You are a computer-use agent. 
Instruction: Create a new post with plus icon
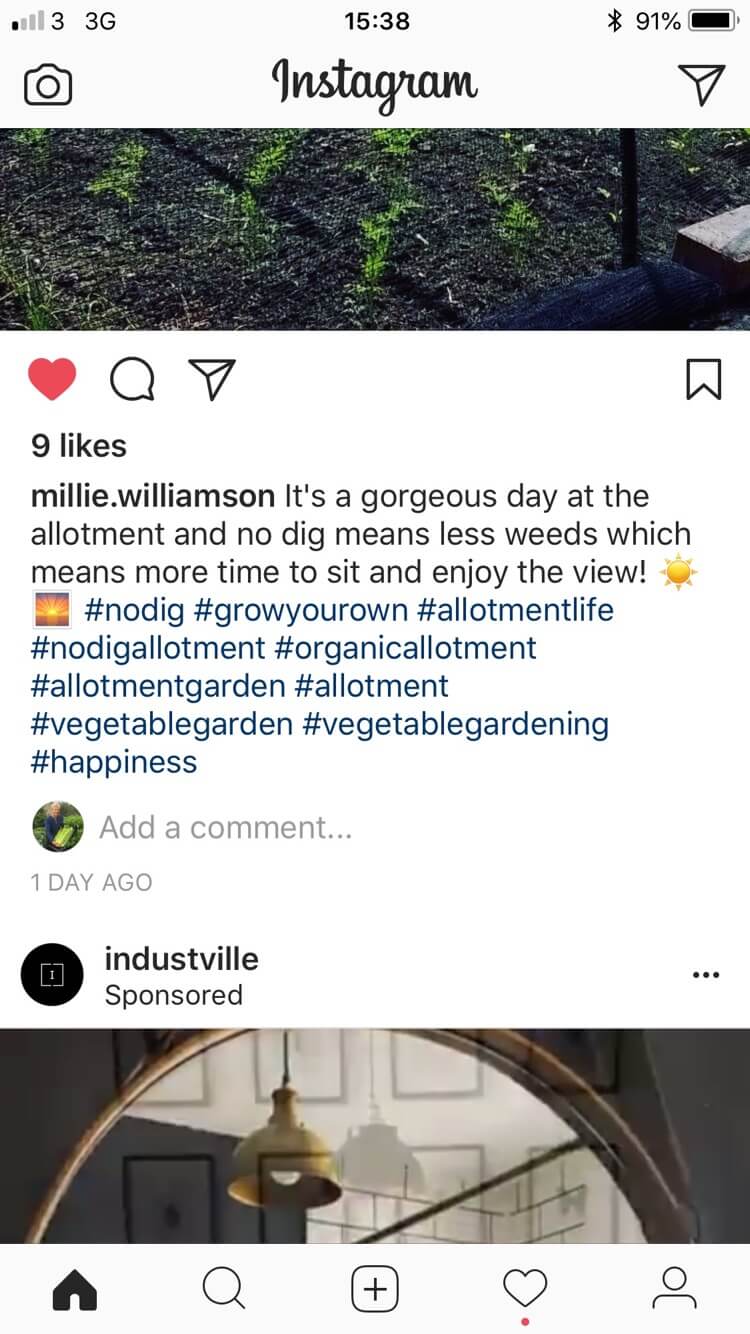(x=375, y=1289)
